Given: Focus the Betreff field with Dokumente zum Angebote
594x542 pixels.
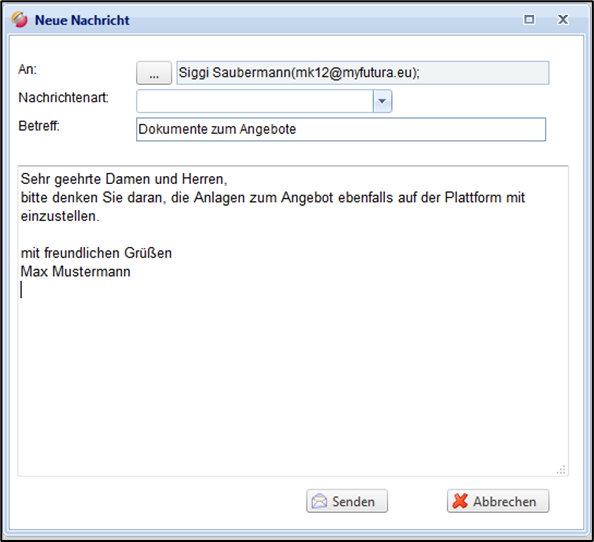Looking at the screenshot, I should point(341,130).
